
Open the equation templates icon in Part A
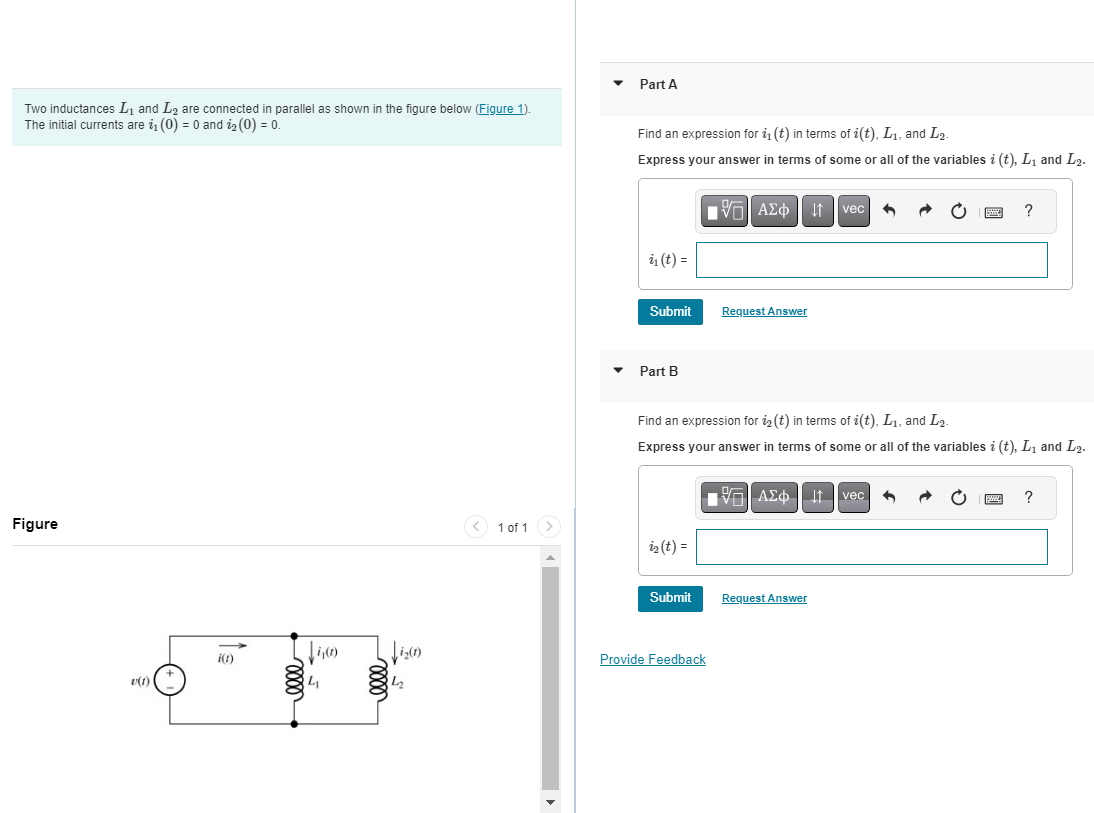[x=723, y=210]
